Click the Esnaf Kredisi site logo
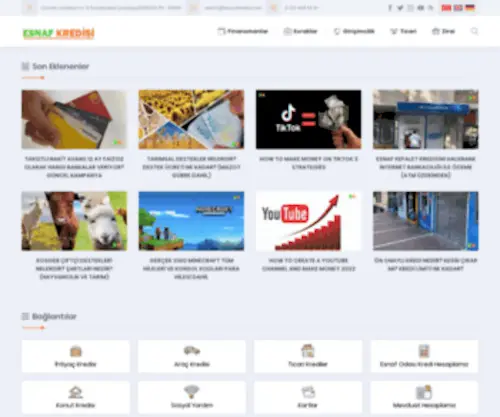The image size is (500, 417). [59, 34]
